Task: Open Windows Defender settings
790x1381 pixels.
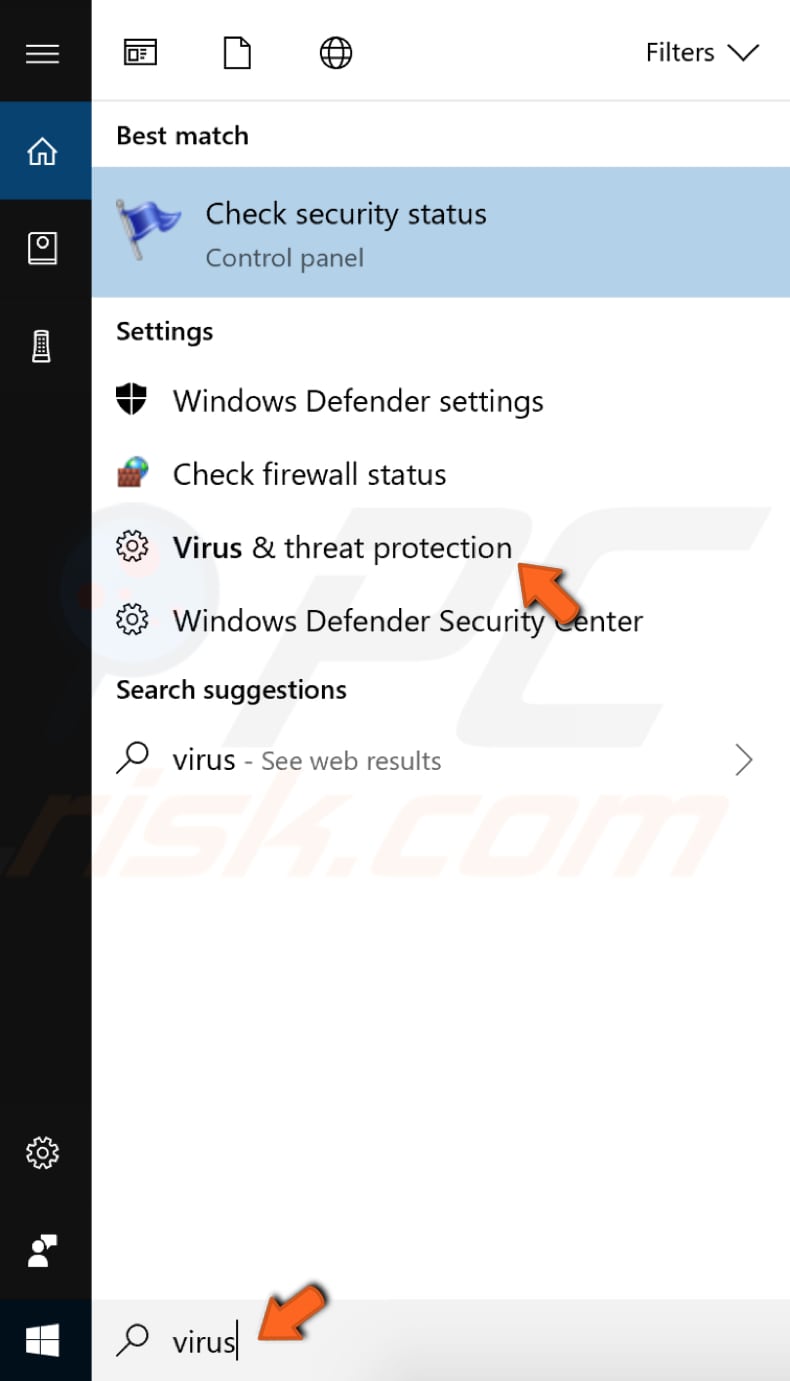Action: 358,401
